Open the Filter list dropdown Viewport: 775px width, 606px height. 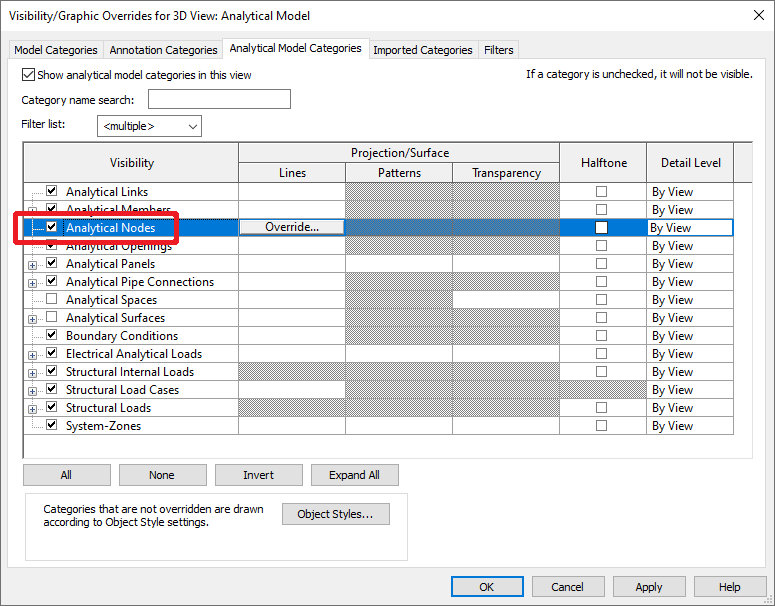[x=149, y=126]
